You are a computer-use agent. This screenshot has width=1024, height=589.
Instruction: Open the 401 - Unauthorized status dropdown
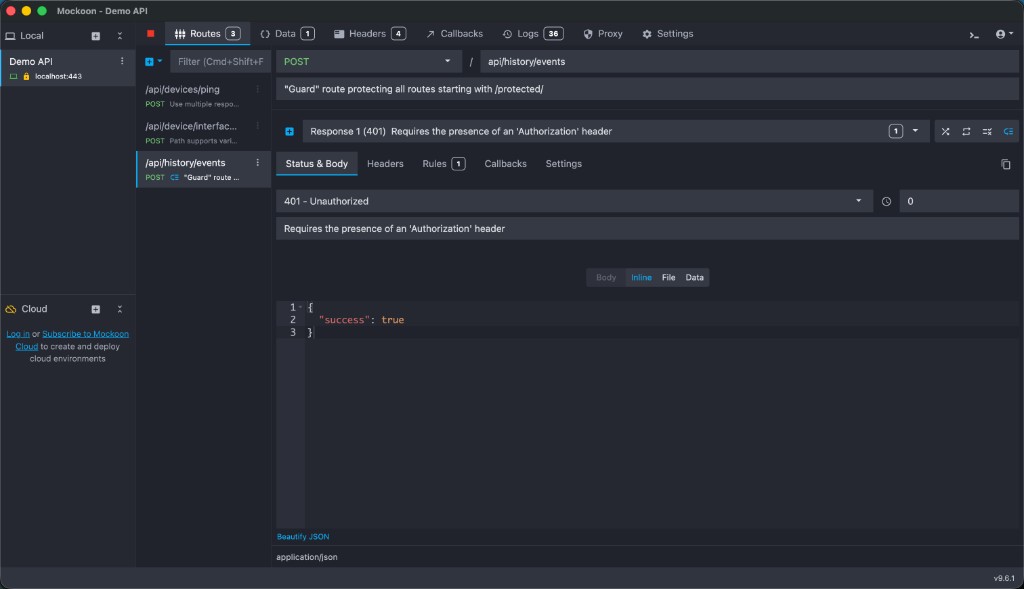(x=574, y=201)
